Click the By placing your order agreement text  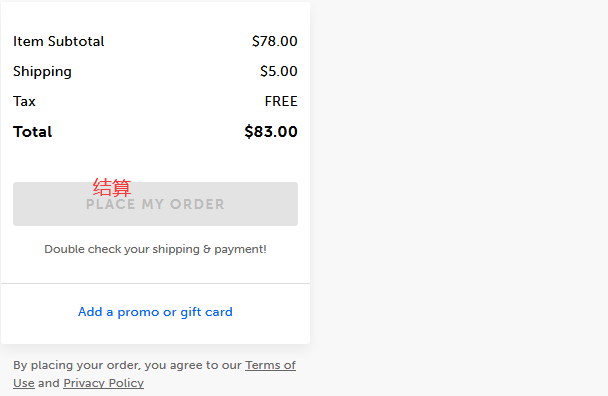(x=127, y=365)
